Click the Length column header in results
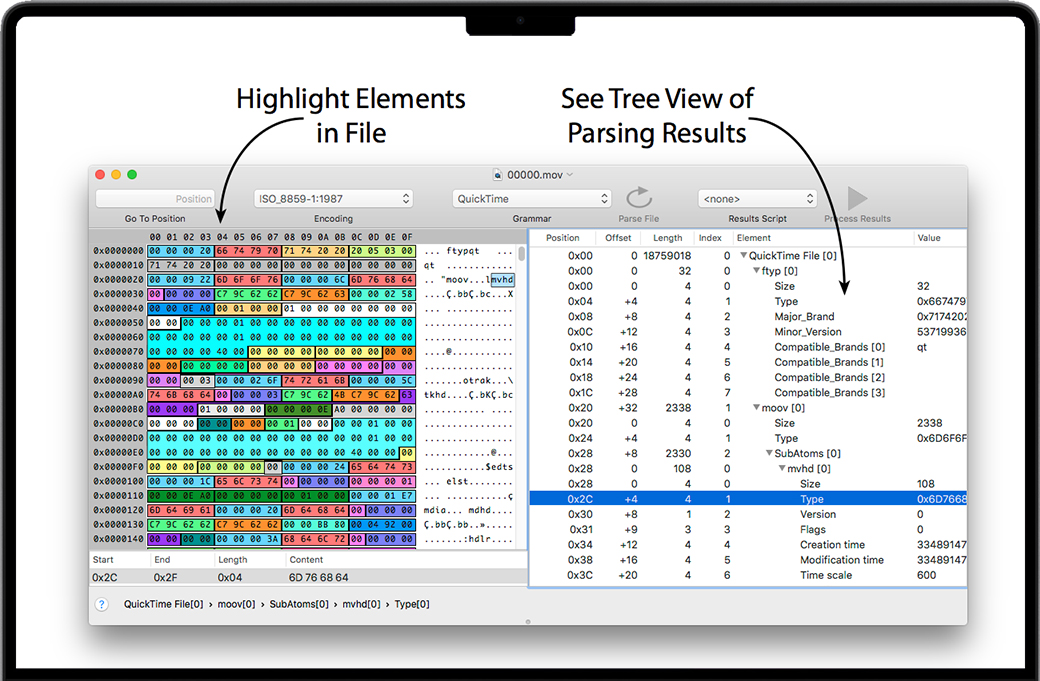The width and height of the screenshot is (1040, 681). (667, 238)
